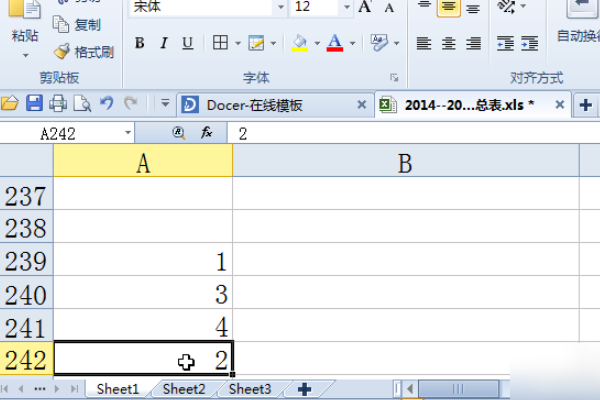Open font color dropdown arrow

click(x=352, y=43)
